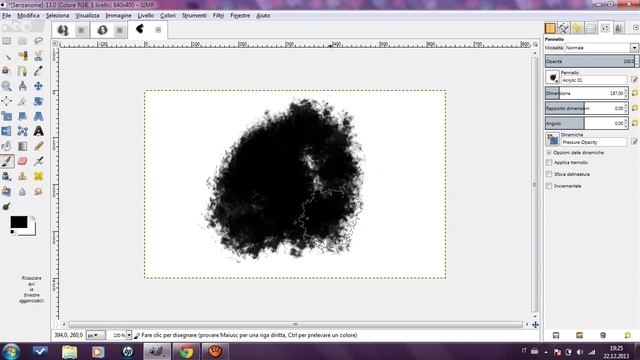
Task: Select the Fuzzy Select wand tool
Action: 7,56
